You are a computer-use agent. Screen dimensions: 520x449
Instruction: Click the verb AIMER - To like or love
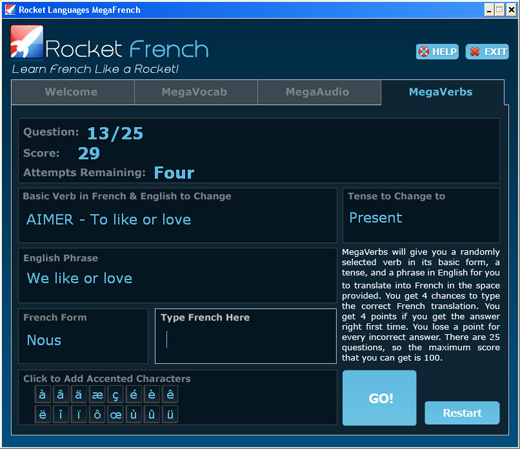pos(109,220)
